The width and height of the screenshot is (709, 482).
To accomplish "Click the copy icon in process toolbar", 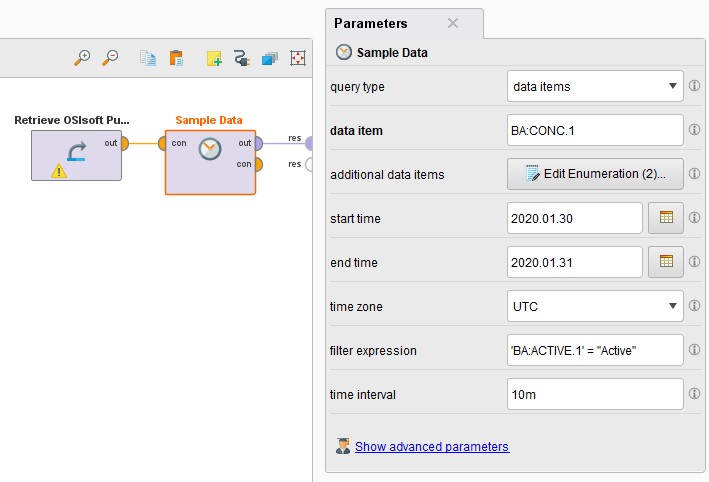I will tap(148, 58).
